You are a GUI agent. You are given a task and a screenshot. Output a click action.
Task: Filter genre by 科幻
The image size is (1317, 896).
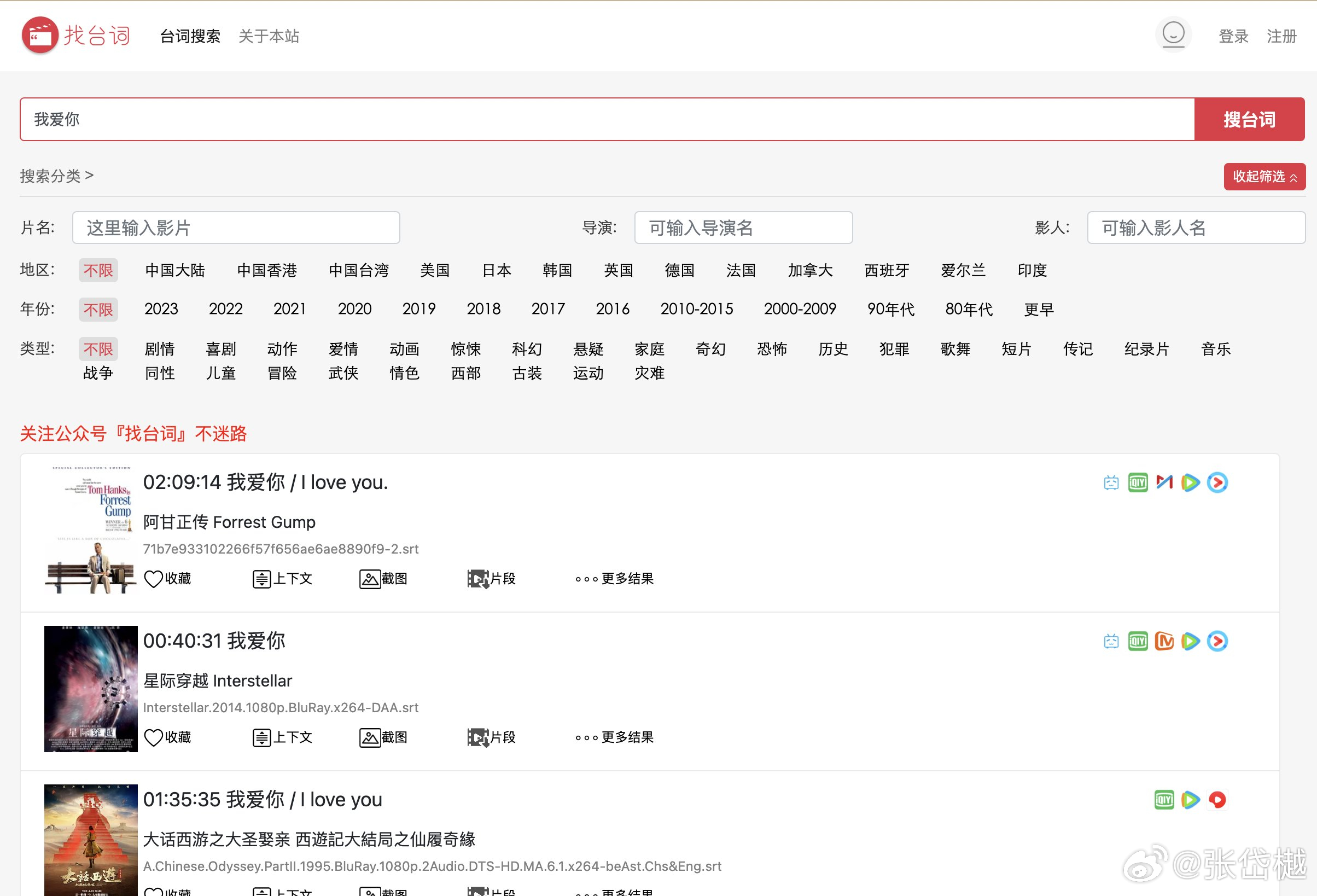(x=527, y=349)
